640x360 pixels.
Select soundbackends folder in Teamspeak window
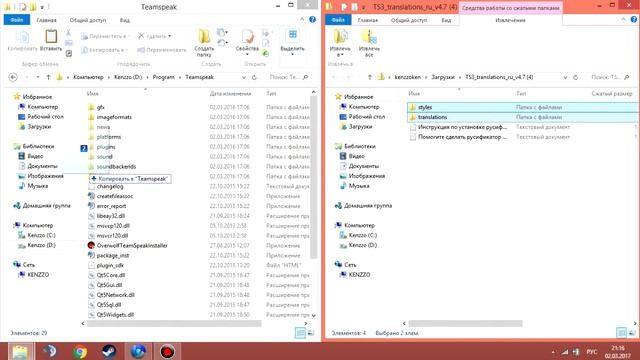[116, 167]
